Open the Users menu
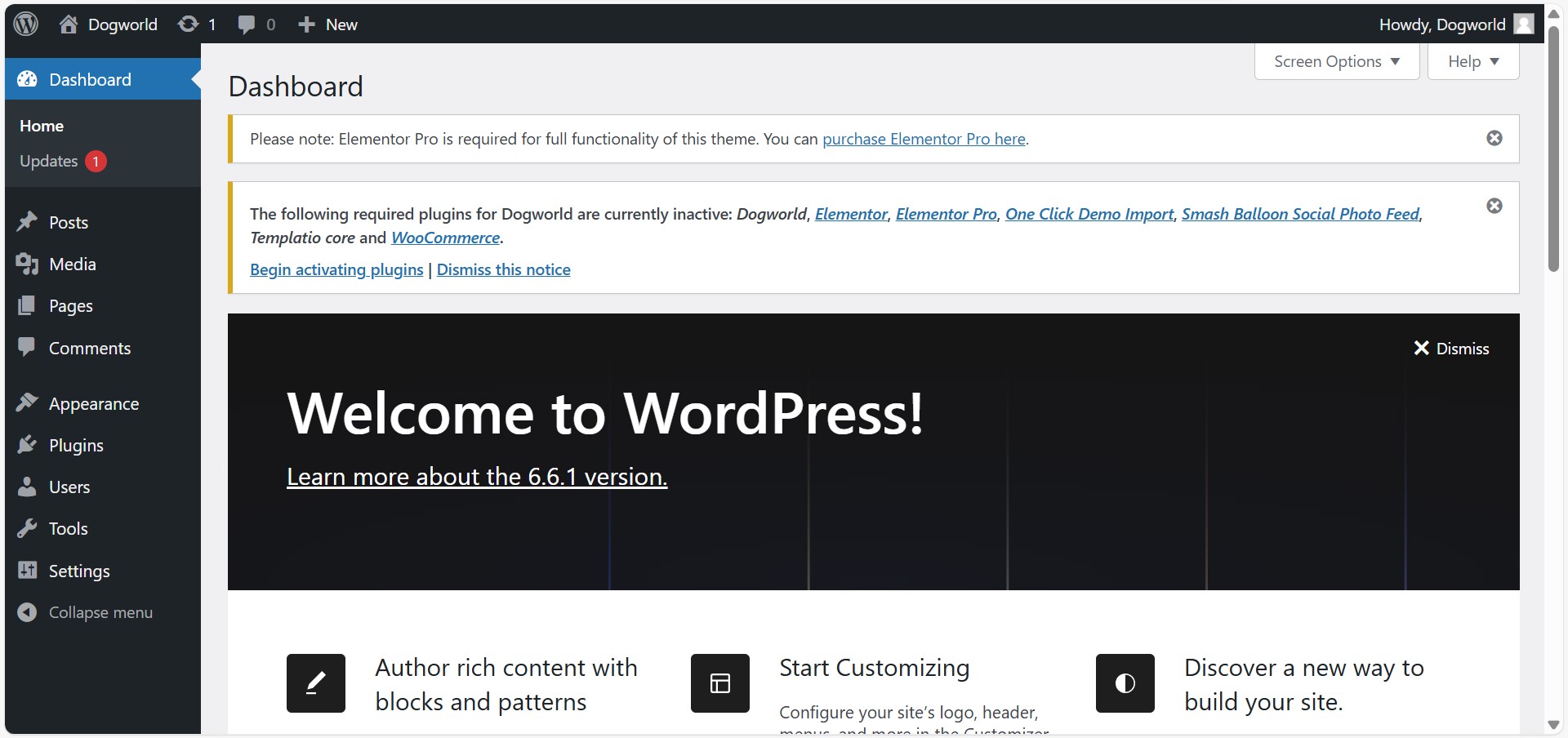Screen dimensions: 1568x738 point(69,487)
